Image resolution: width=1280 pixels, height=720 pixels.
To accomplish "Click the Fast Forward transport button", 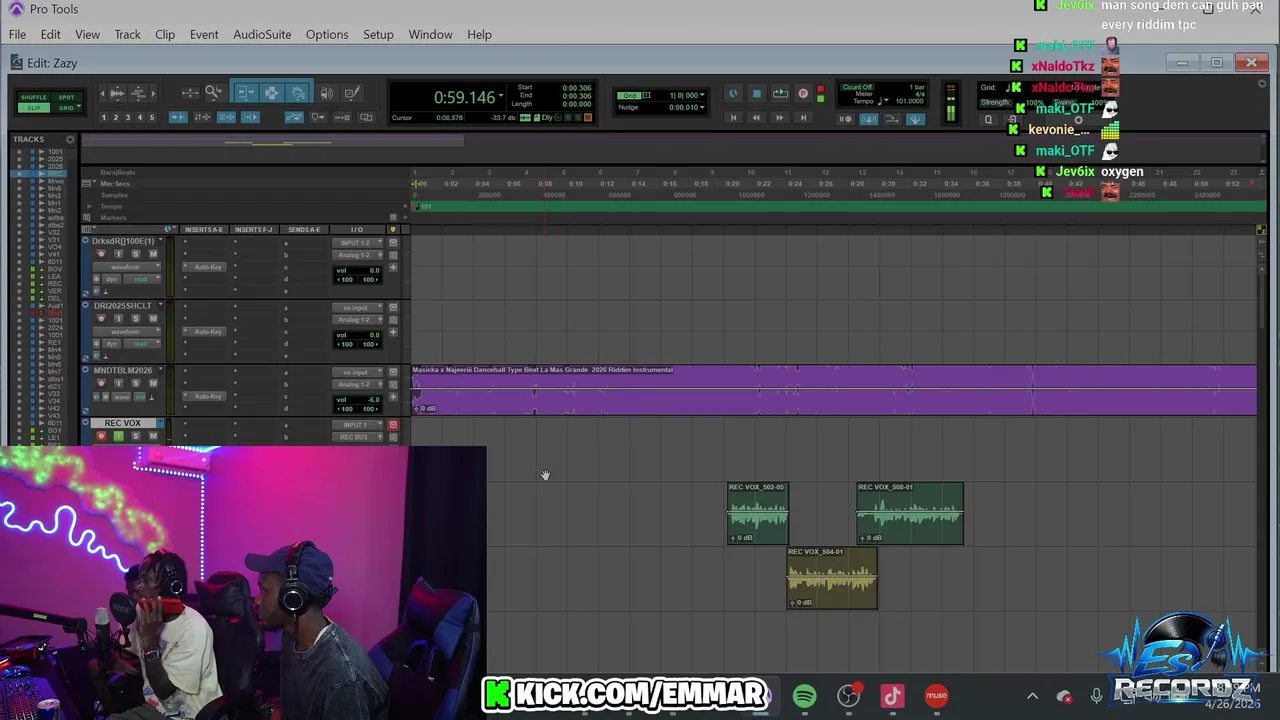I will pos(780,117).
